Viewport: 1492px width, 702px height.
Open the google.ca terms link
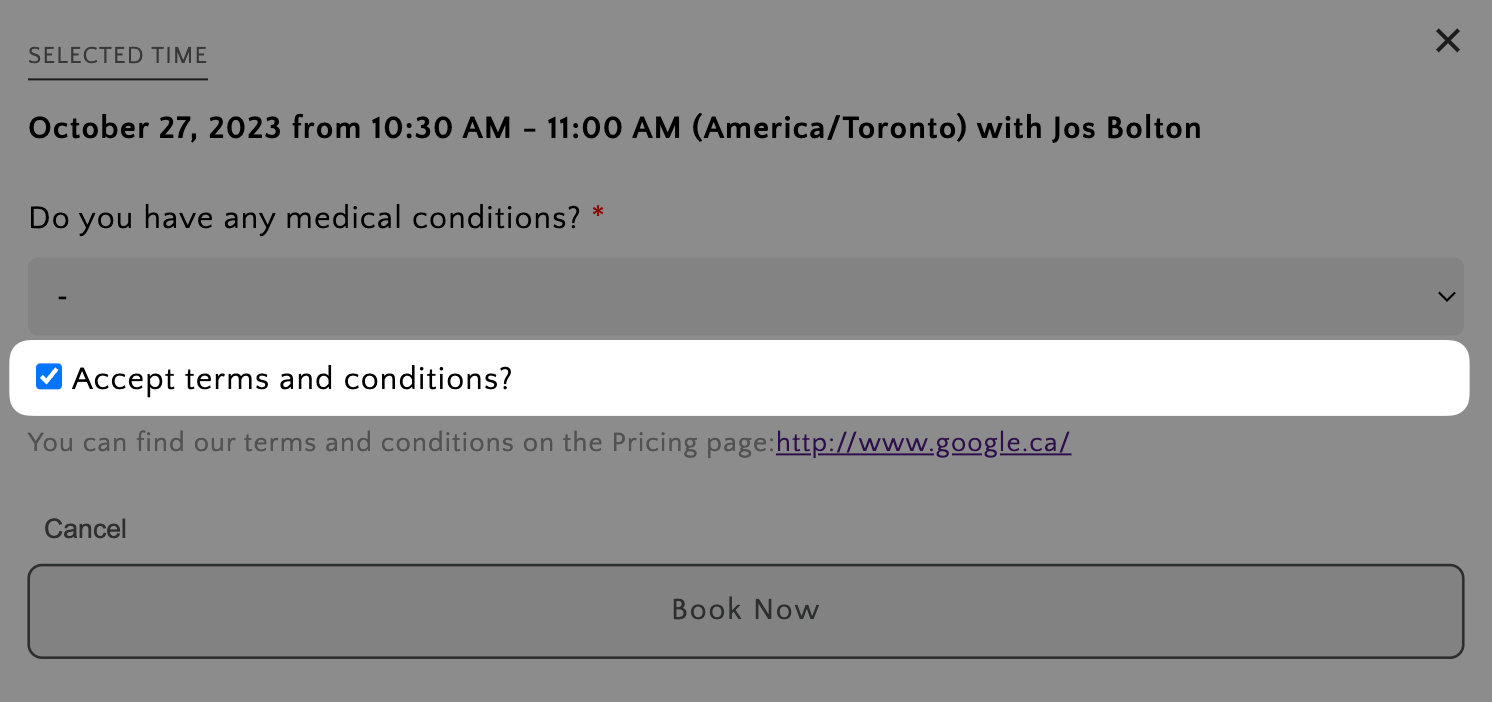pos(923,442)
